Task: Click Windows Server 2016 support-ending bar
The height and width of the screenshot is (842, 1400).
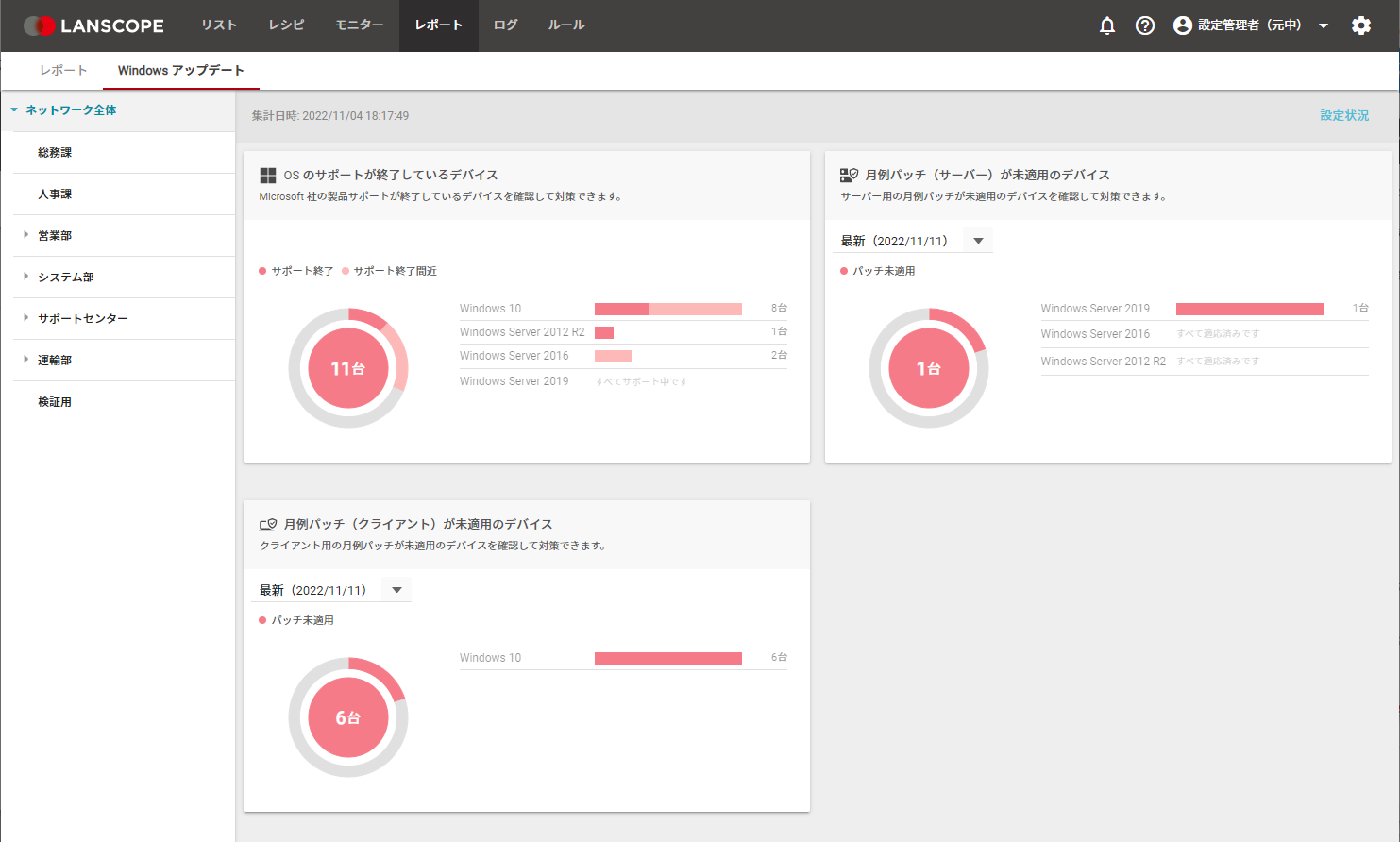Action: click(613, 356)
